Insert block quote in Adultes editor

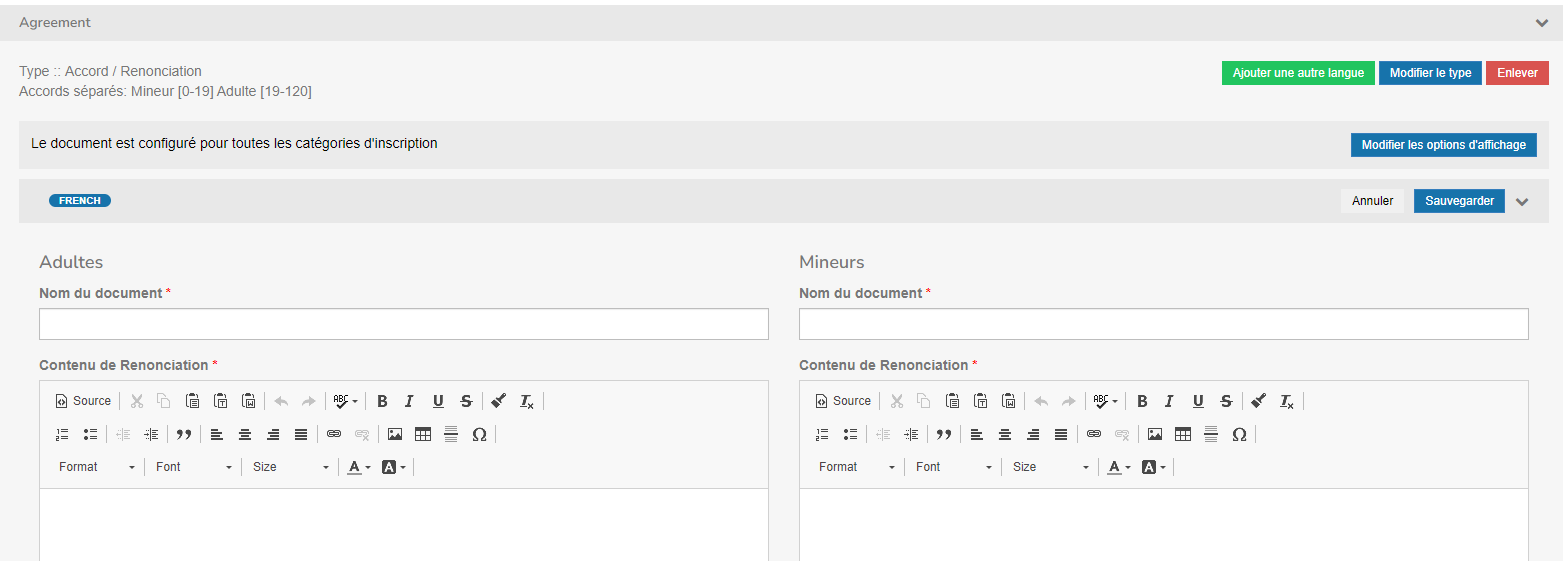coord(183,434)
